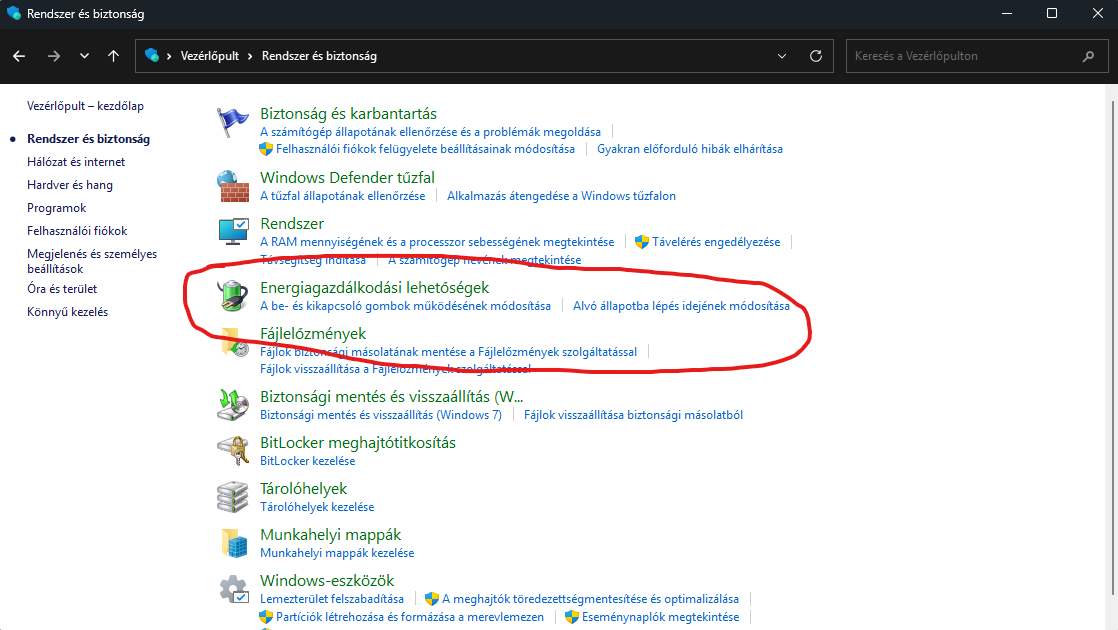Click the Biztonsági mentés és visszaállítás icon
Screen dimensions: 1118x630
[233, 404]
